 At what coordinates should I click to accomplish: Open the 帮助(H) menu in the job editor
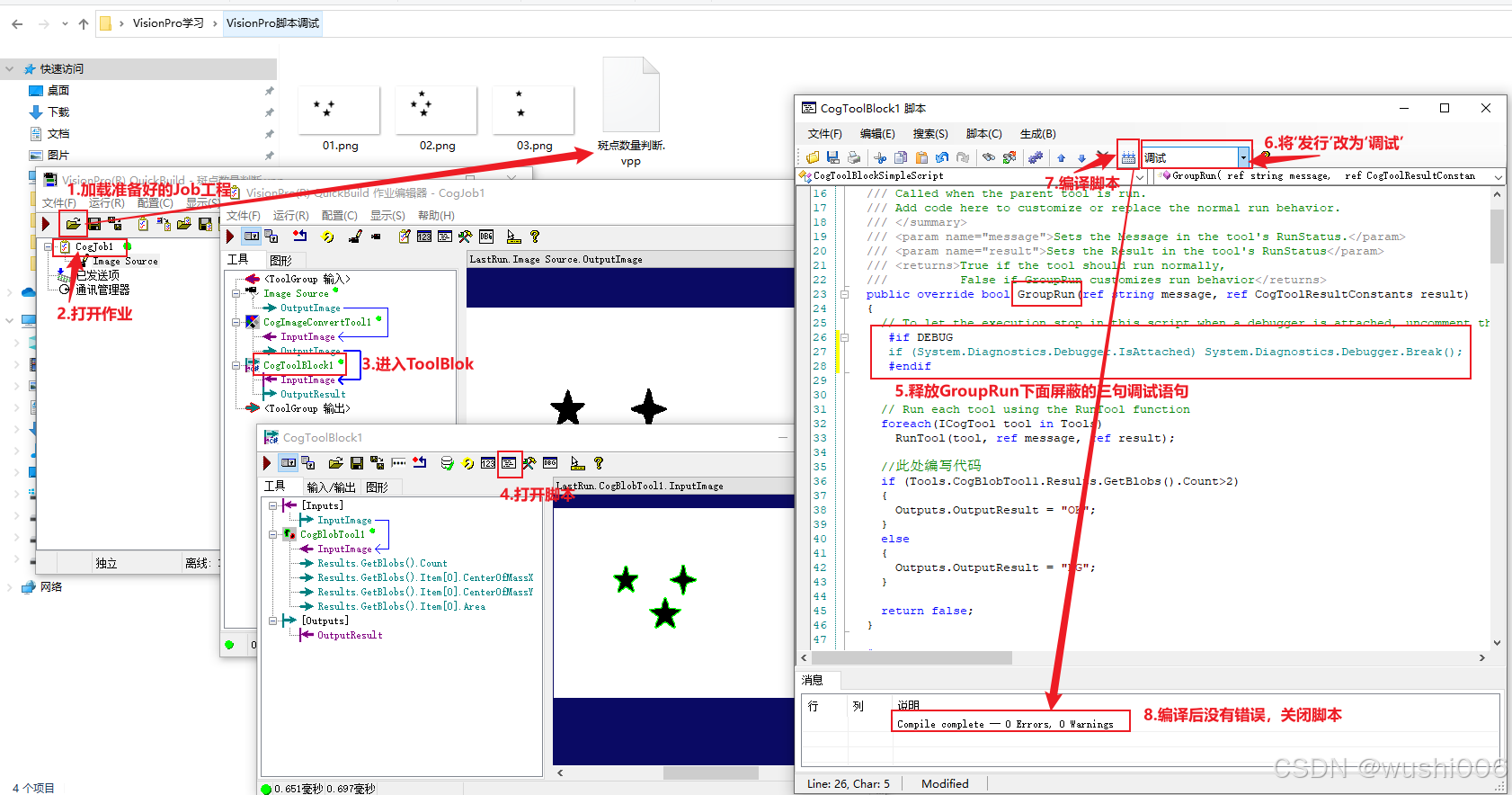[x=436, y=216]
